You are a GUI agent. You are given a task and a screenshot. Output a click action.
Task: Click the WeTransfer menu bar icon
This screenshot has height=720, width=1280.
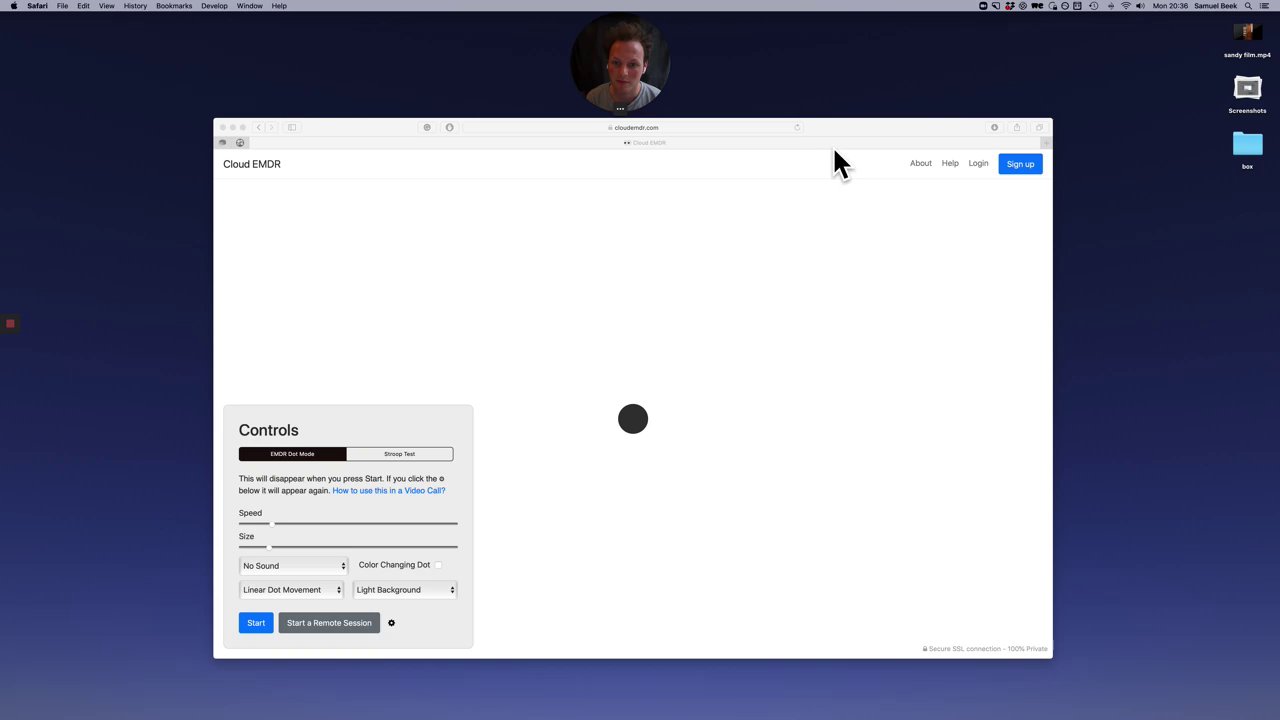[x=1036, y=6]
